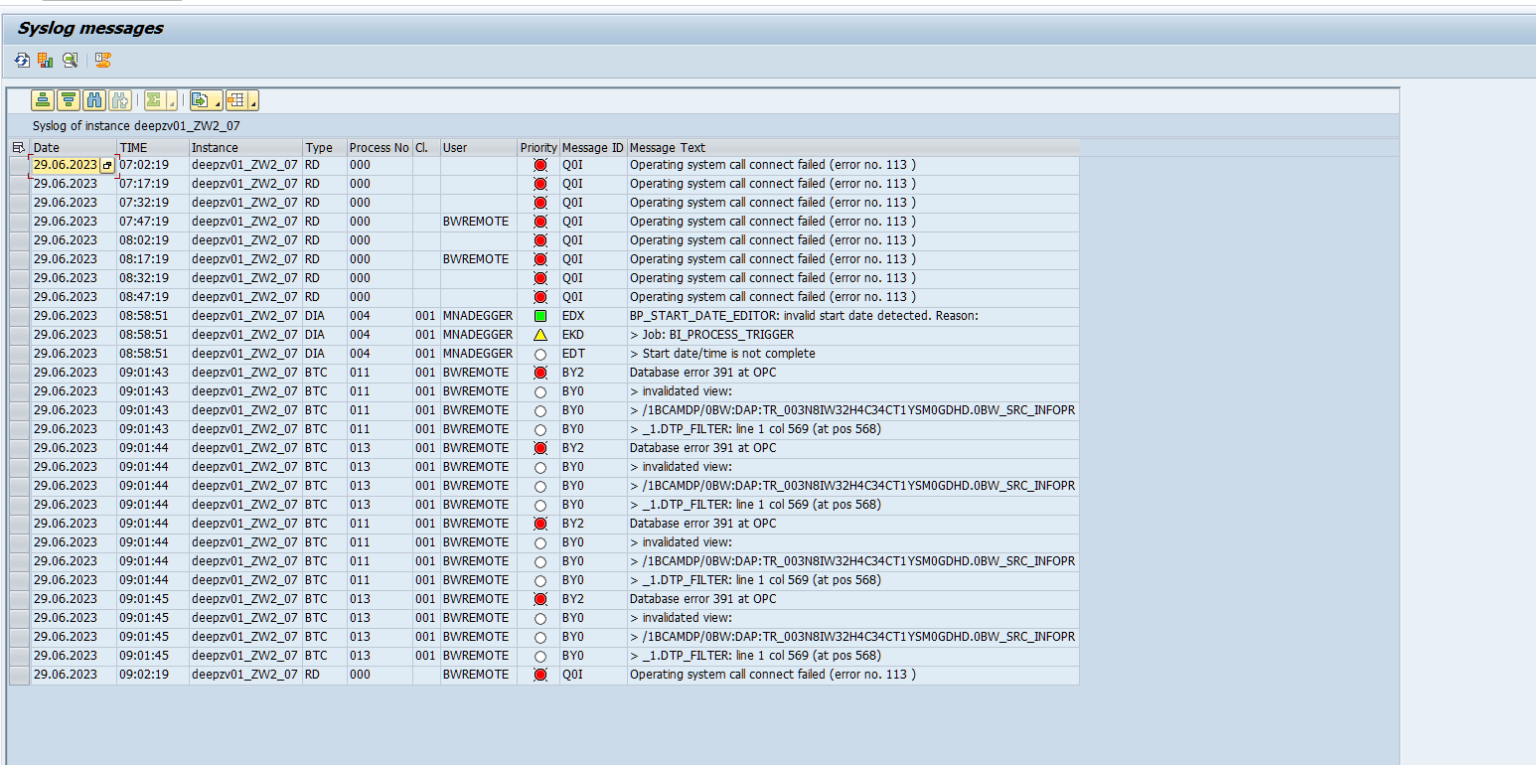Click the display details magnifier icon
1536x765 pixels.
pos(68,60)
